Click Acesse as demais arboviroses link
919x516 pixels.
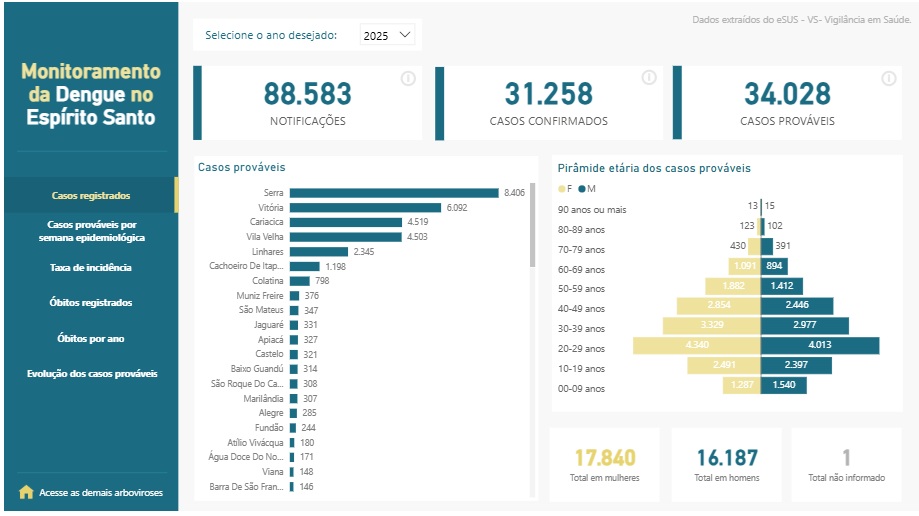click(100, 492)
